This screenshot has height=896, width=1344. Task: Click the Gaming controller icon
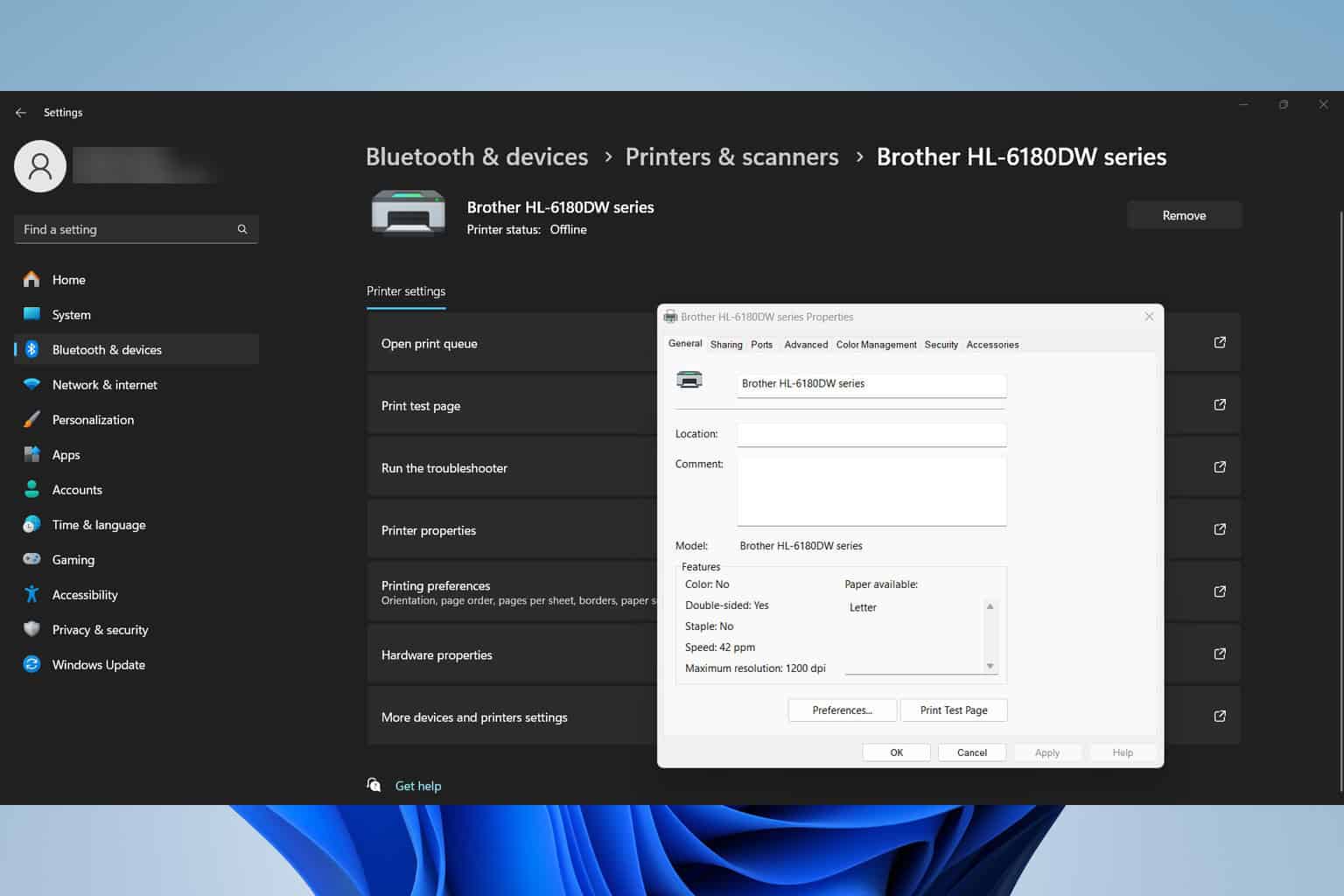(31, 559)
